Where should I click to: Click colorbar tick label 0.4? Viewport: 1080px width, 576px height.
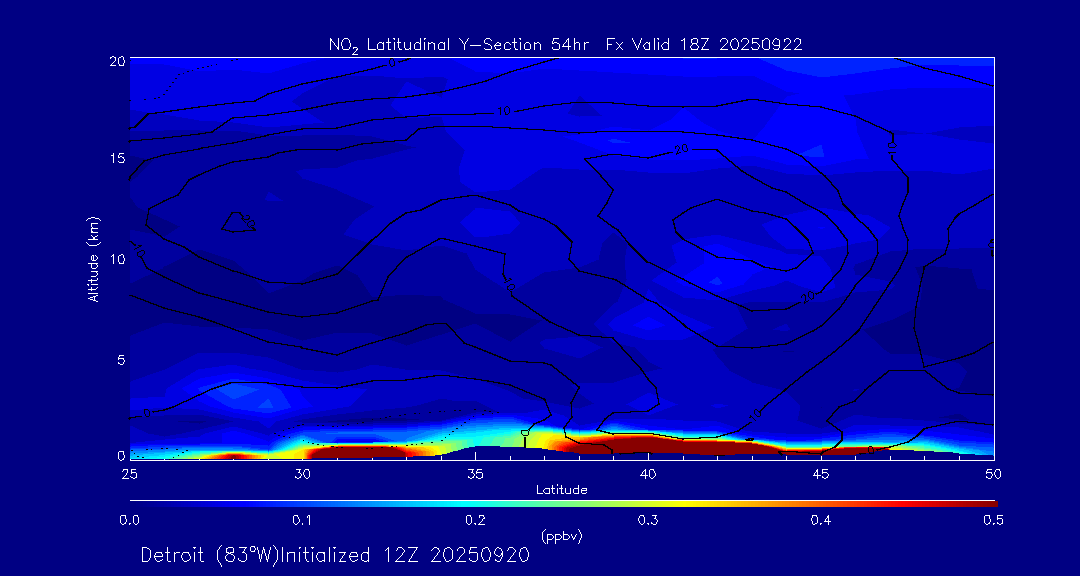click(x=821, y=521)
